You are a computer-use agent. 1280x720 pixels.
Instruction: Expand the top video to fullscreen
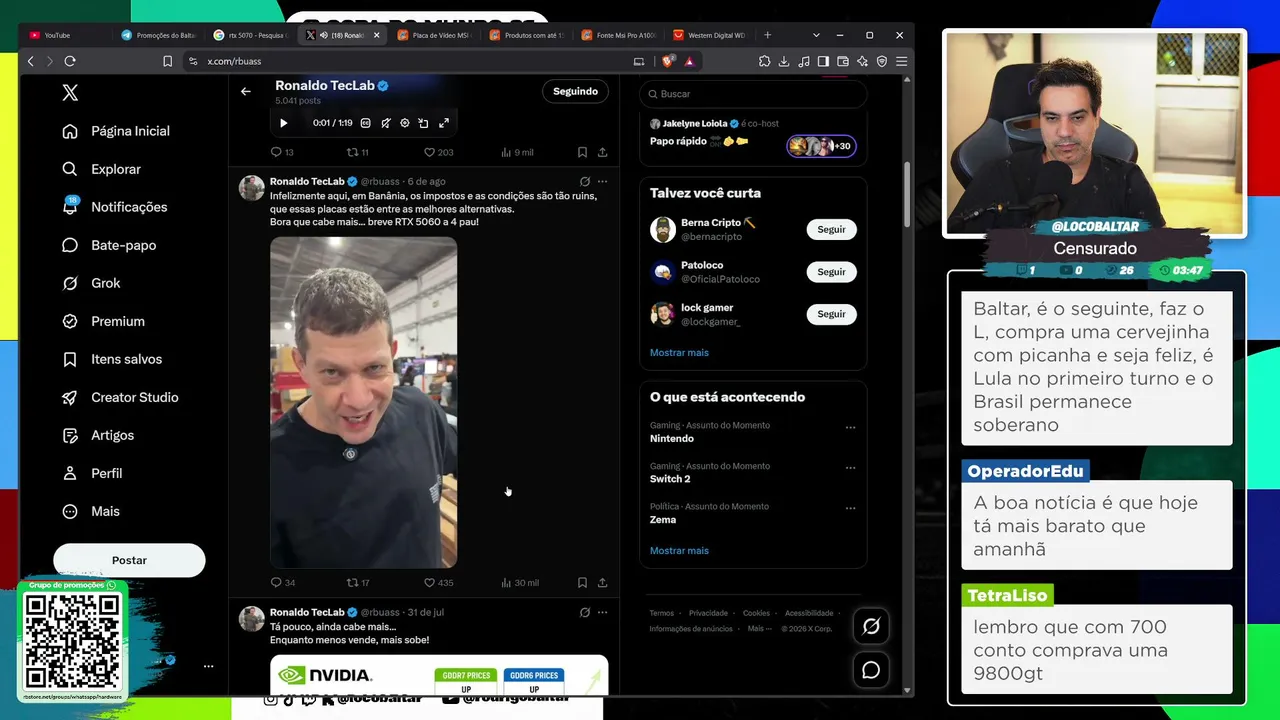[444, 123]
